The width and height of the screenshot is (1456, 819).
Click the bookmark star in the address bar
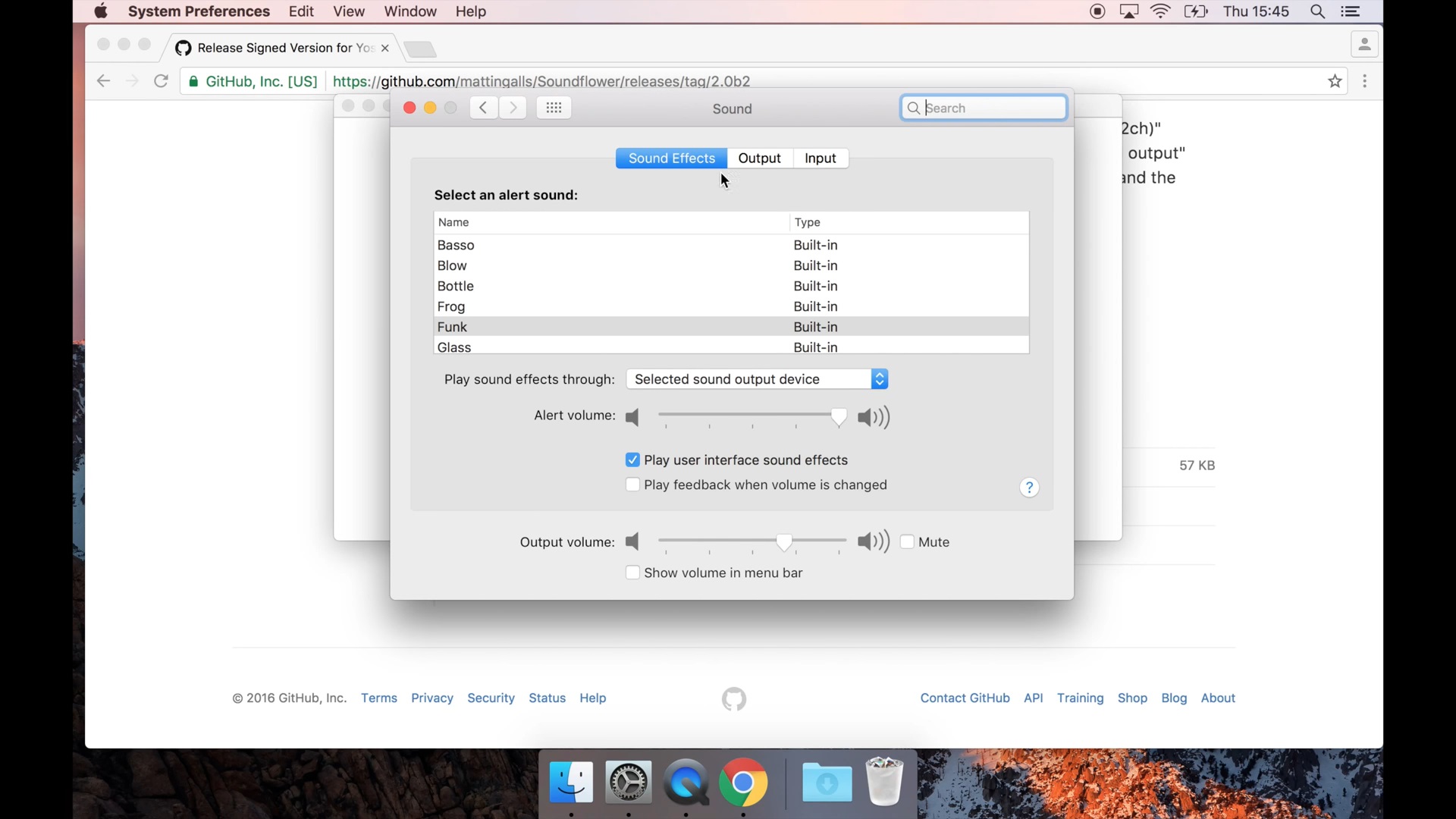click(x=1335, y=81)
